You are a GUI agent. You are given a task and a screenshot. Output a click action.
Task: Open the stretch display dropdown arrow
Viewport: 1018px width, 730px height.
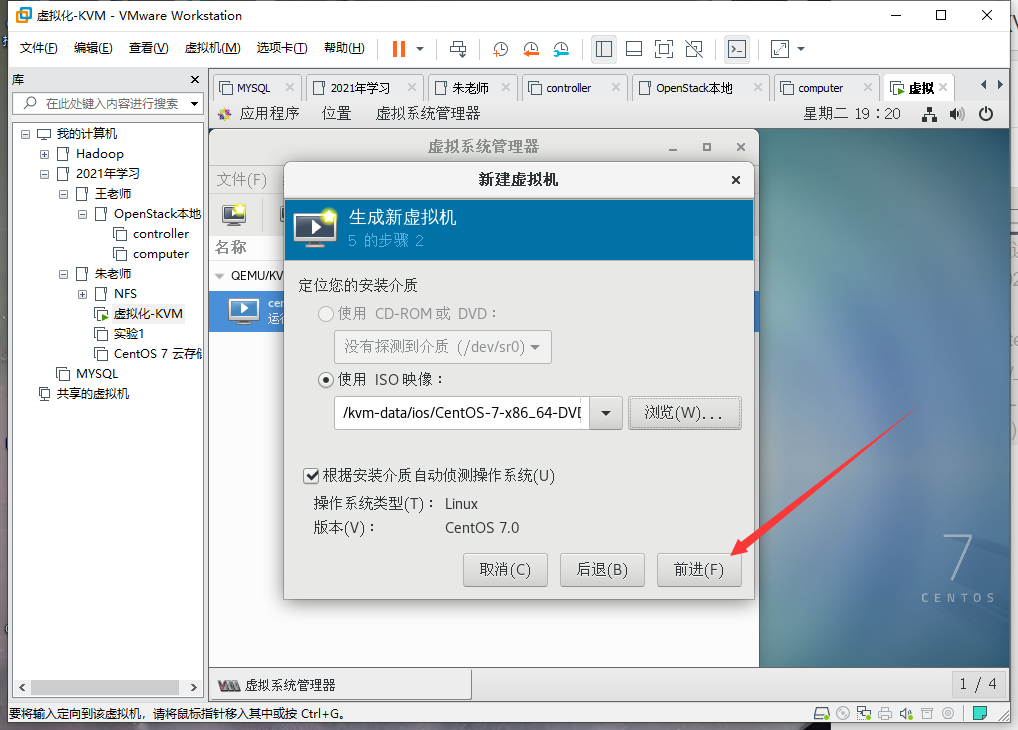801,49
